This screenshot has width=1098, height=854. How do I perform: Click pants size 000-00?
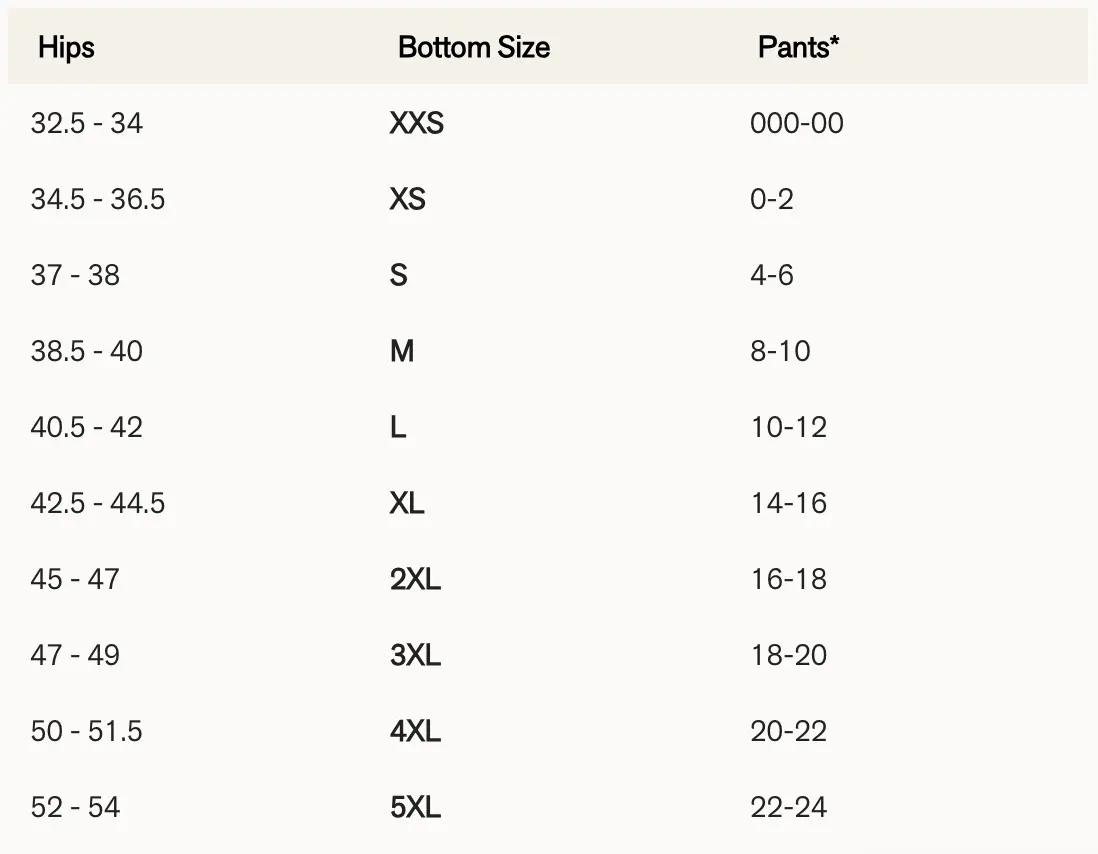pos(796,123)
